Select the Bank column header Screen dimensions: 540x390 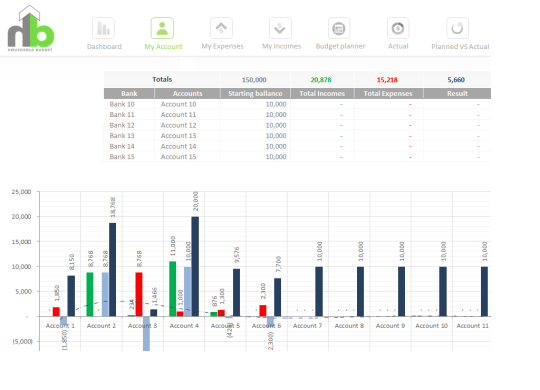[129, 93]
